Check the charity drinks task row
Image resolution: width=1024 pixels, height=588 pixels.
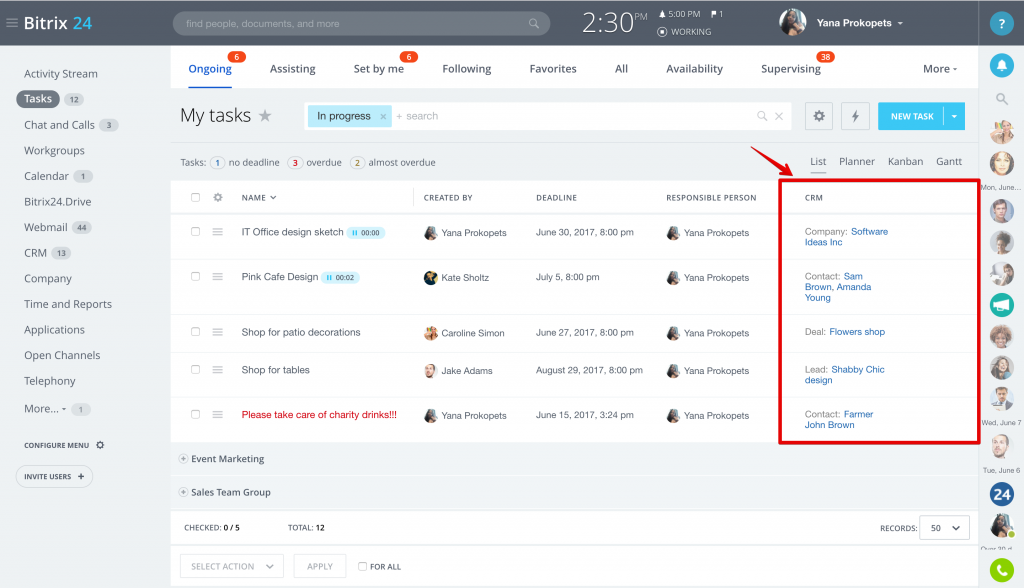tap(195, 414)
